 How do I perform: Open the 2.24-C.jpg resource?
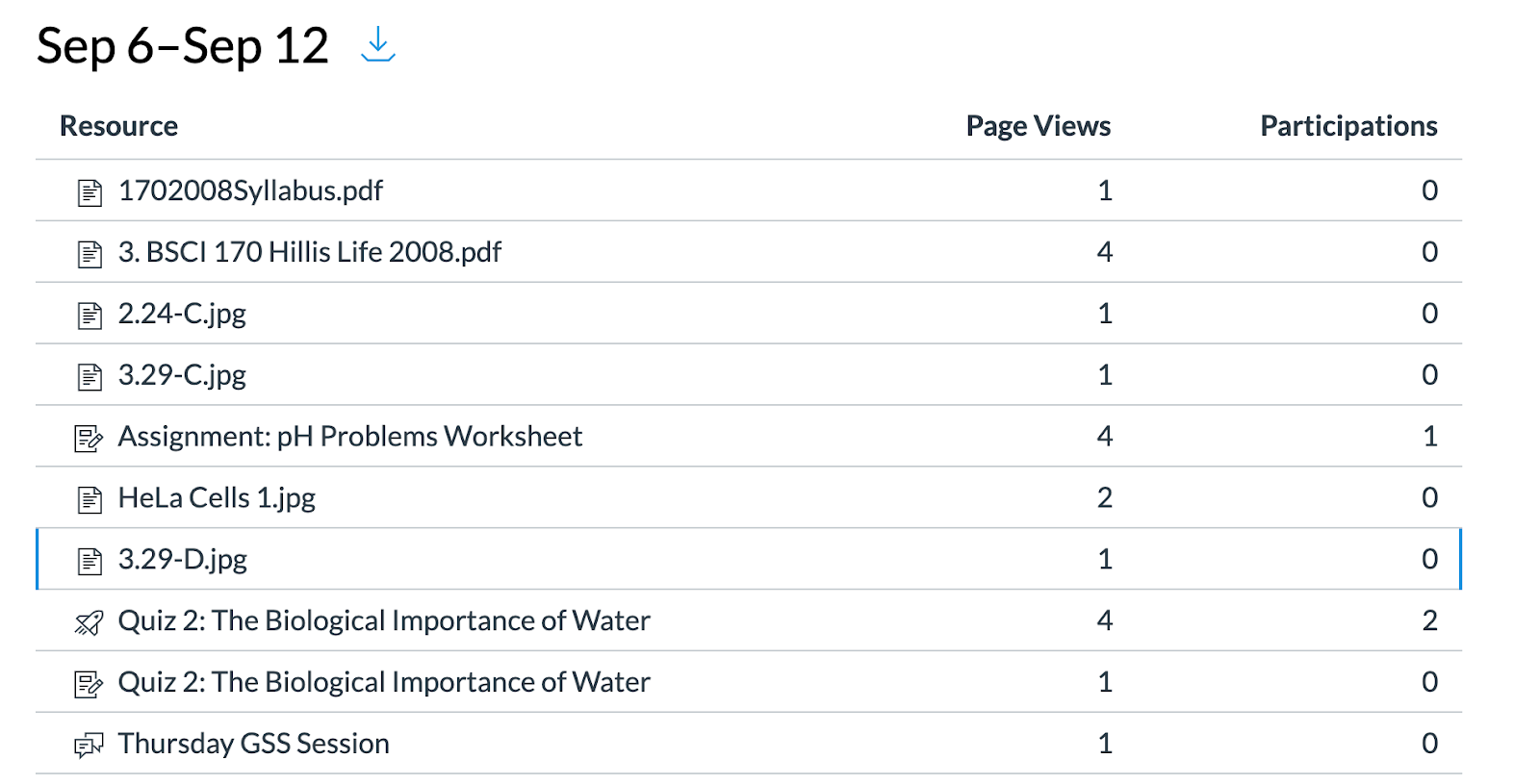[x=182, y=314]
